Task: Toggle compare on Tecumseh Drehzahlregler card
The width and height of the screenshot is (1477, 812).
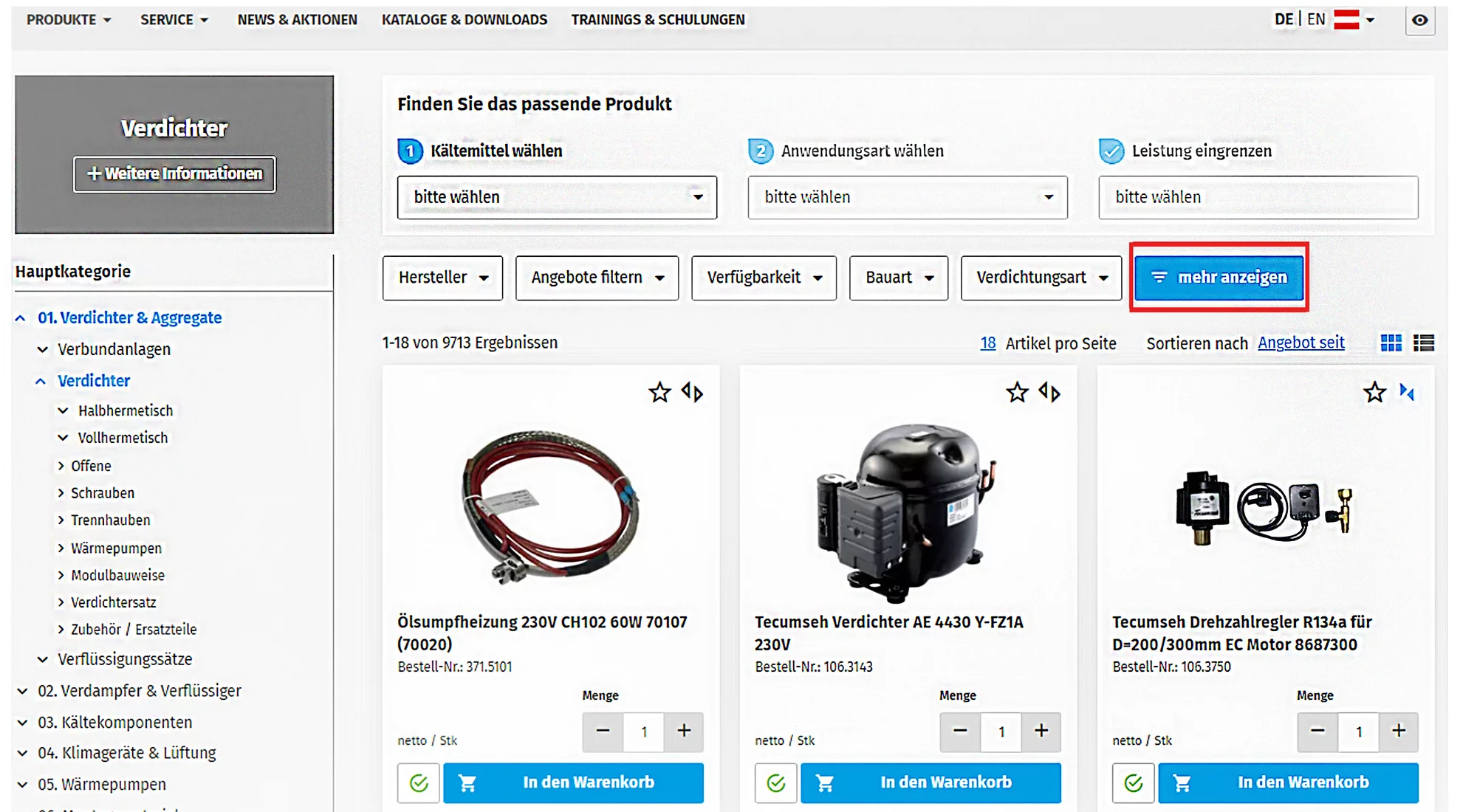Action: click(1407, 392)
